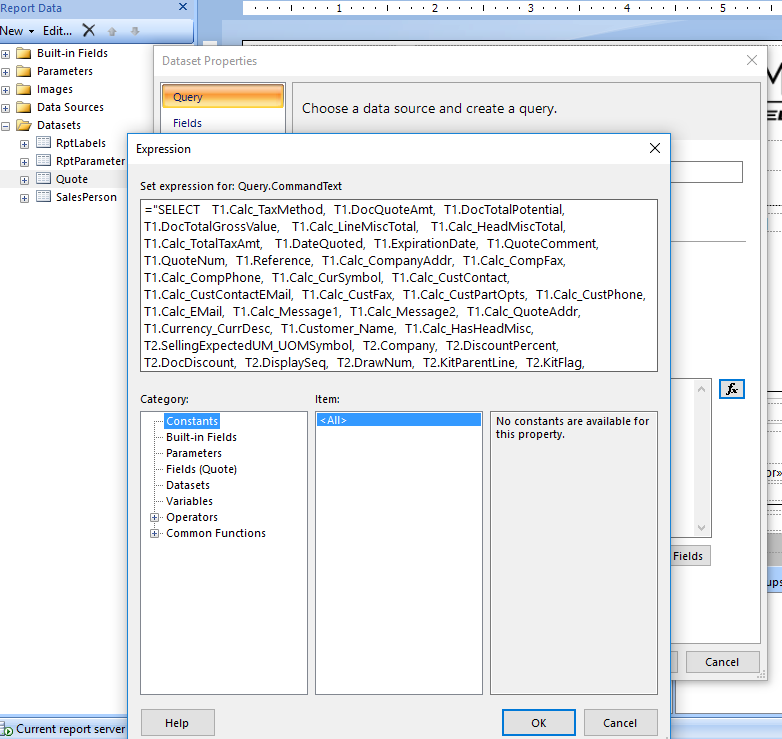Expand the Quote dataset node
Image resolution: width=782 pixels, height=739 pixels.
(24, 181)
